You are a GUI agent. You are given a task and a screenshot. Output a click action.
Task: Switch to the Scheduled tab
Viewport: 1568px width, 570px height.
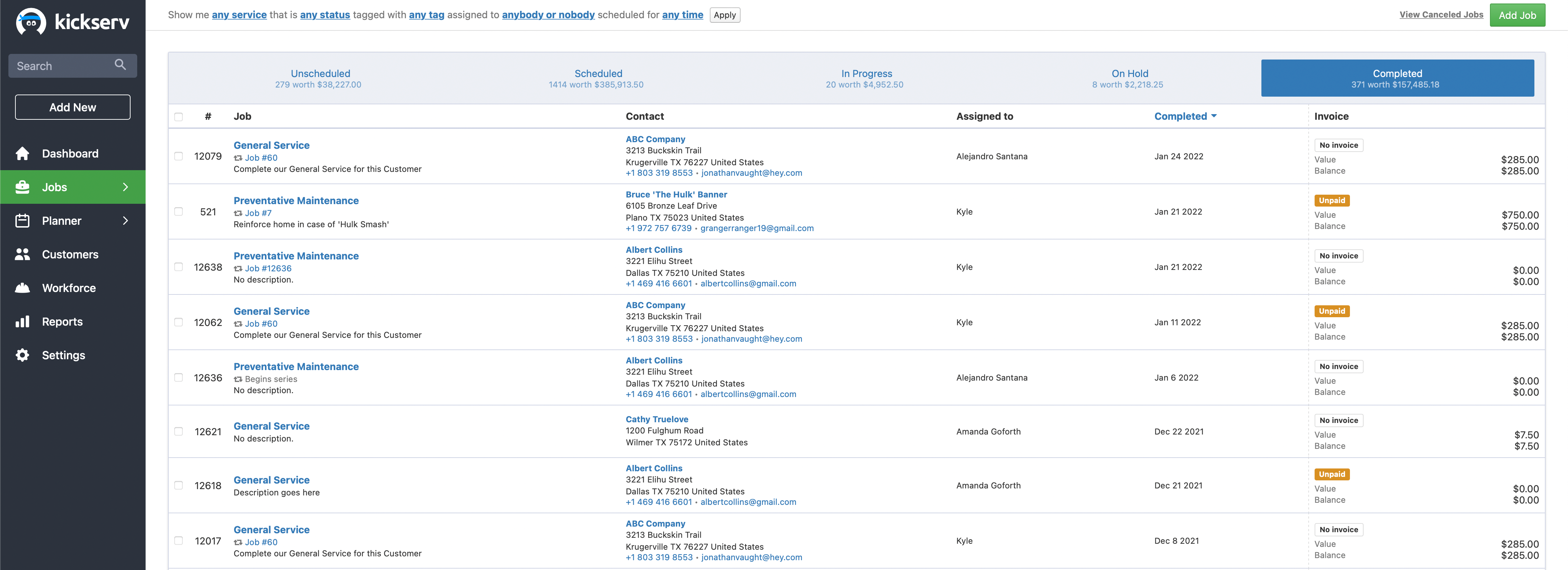click(x=596, y=78)
